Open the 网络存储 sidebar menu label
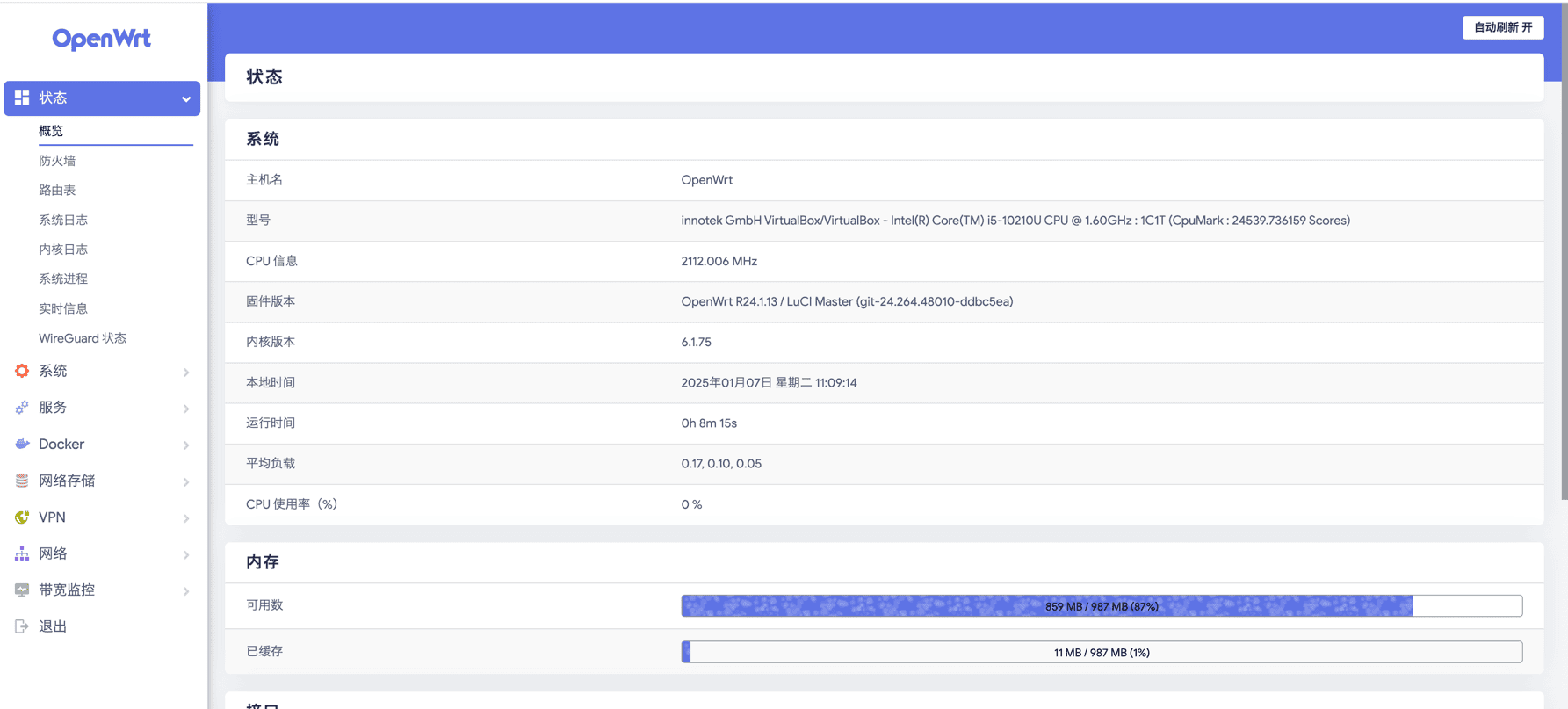Screen dimensions: 1568x709 pos(67,481)
